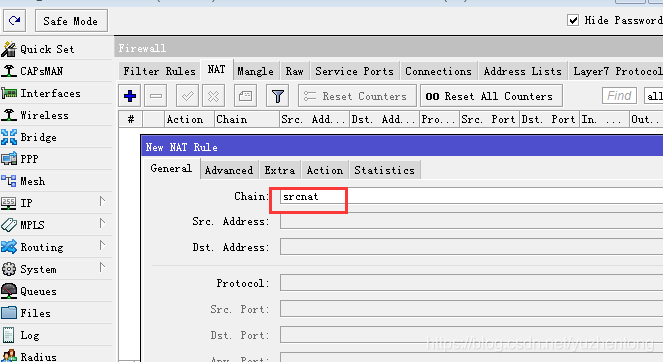Sort by Dst. Address column header

point(385,119)
